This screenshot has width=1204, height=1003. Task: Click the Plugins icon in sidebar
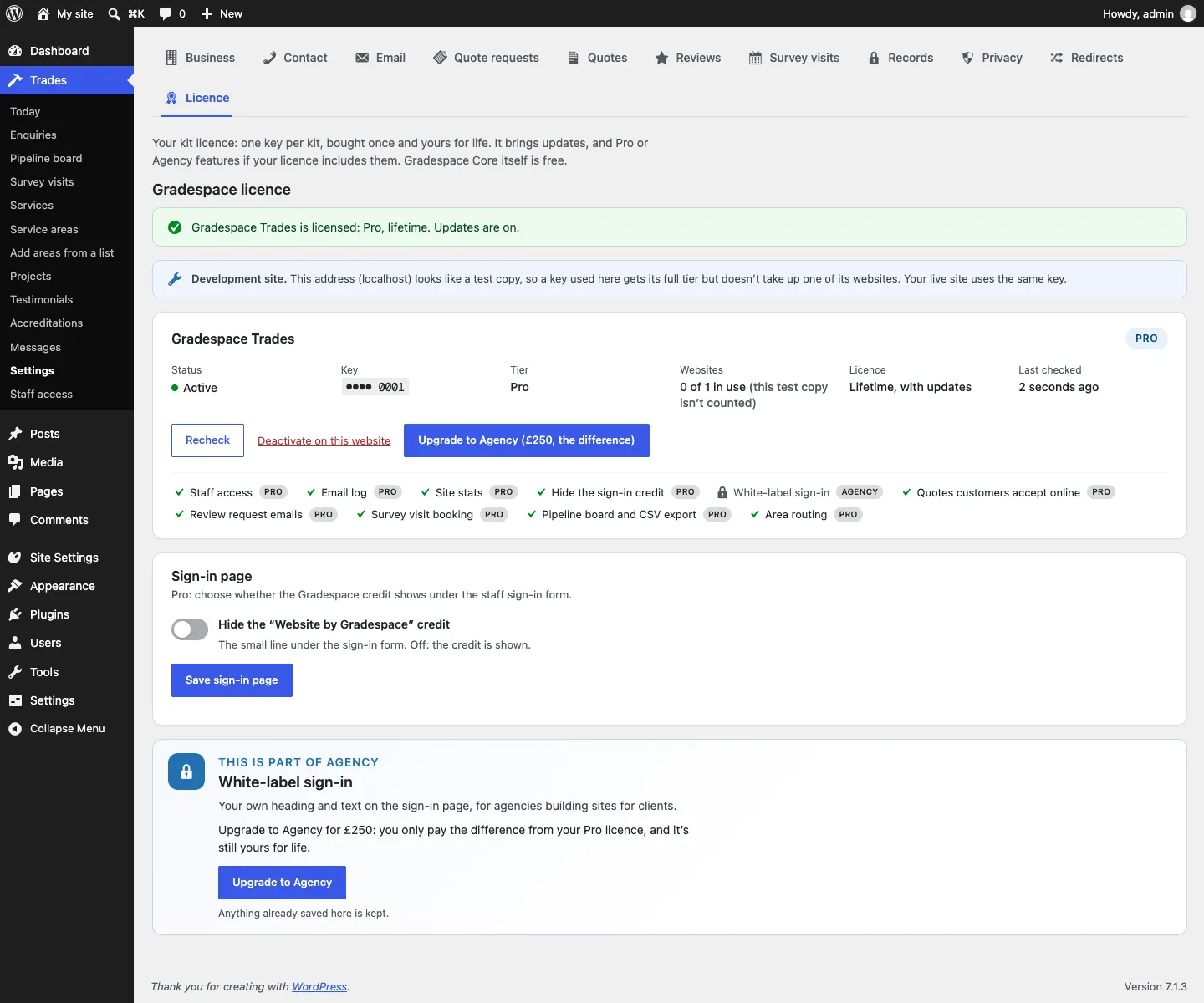(15, 614)
